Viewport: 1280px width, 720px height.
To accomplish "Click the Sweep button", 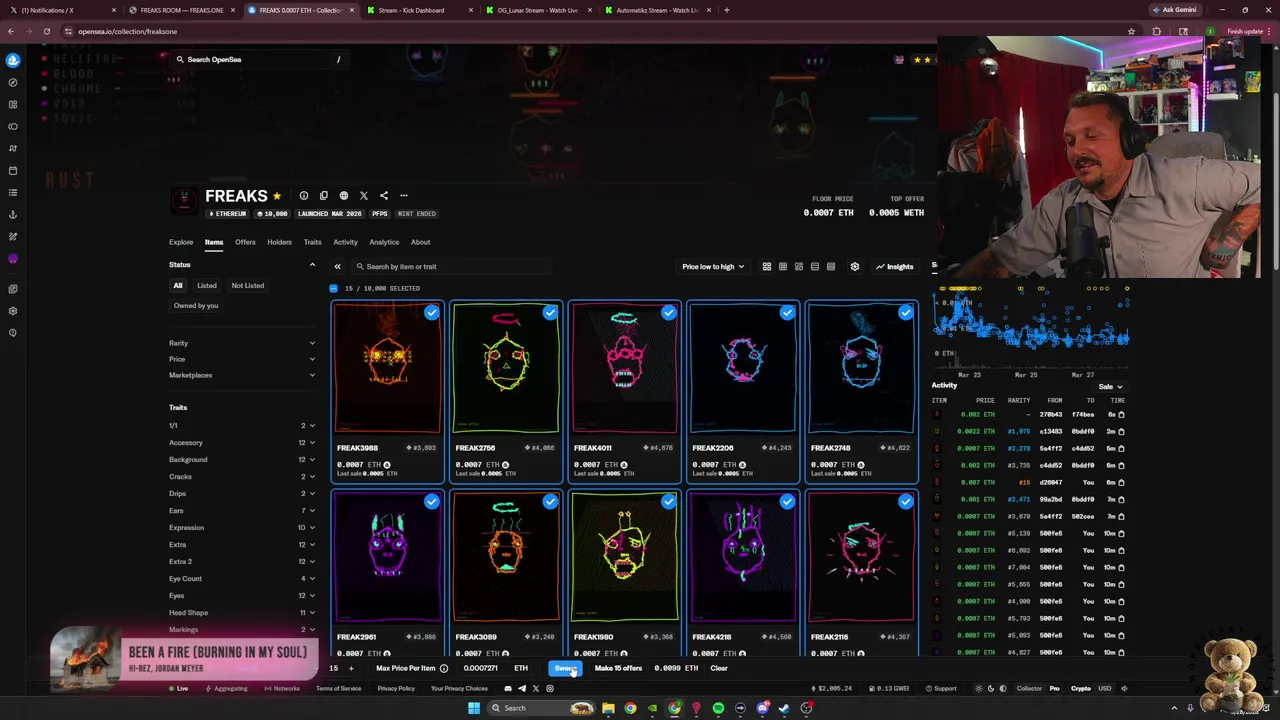I will click(x=566, y=669).
